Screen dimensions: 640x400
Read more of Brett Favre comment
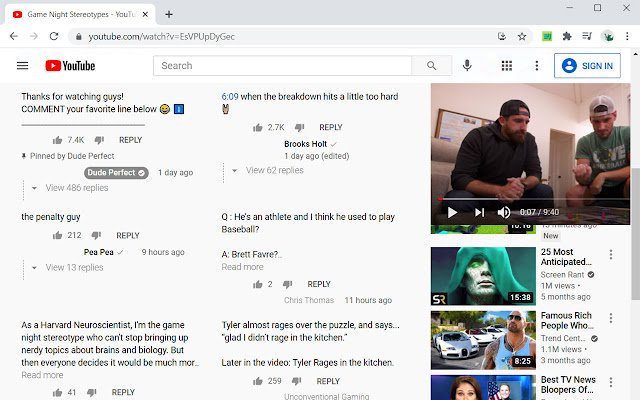pos(242,267)
